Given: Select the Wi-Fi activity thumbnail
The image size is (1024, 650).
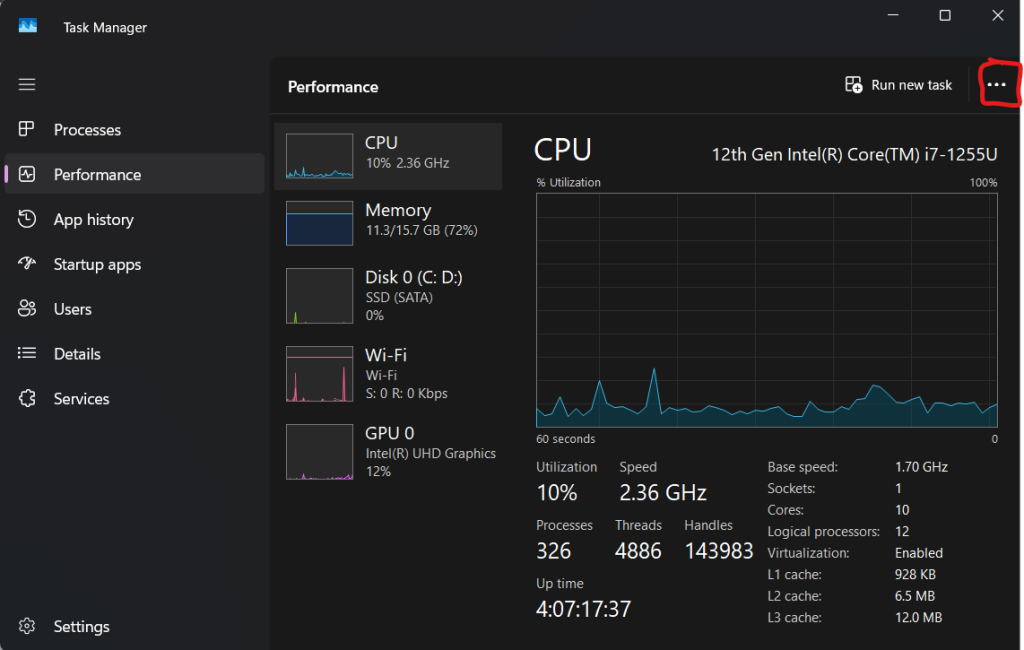Looking at the screenshot, I should [x=319, y=374].
